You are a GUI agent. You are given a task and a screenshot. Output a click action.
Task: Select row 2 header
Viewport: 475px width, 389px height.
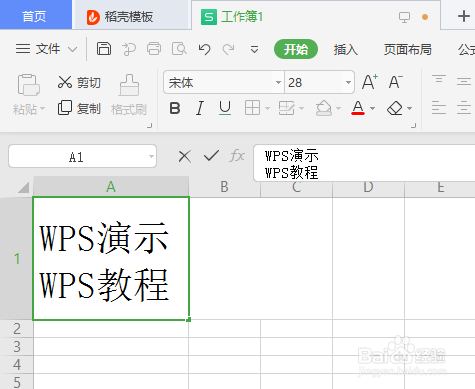(17, 329)
